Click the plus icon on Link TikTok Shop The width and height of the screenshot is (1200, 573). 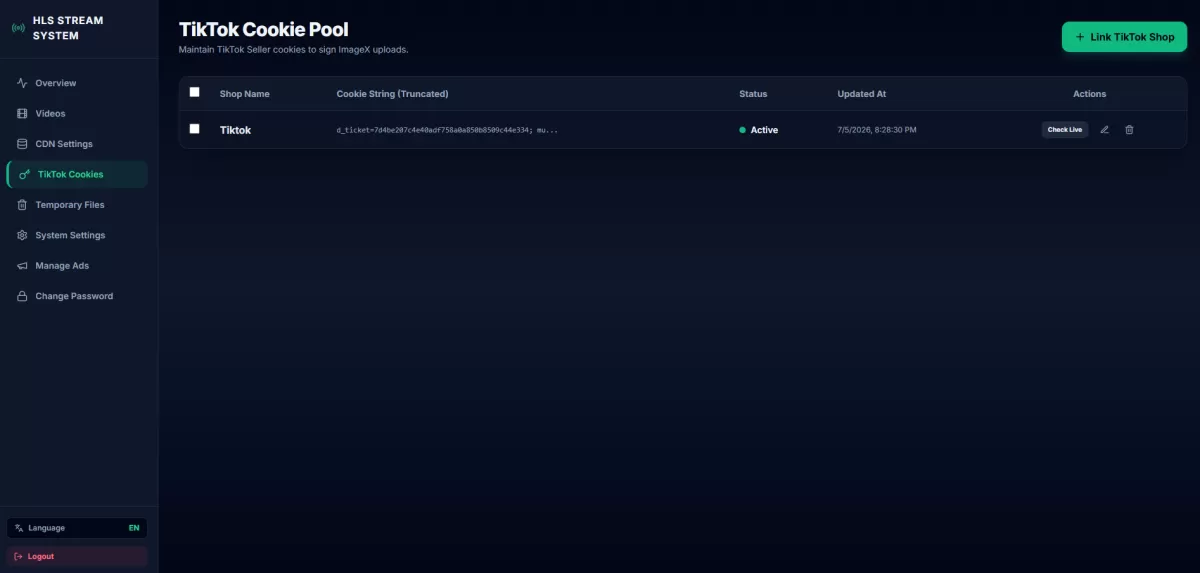1079,37
